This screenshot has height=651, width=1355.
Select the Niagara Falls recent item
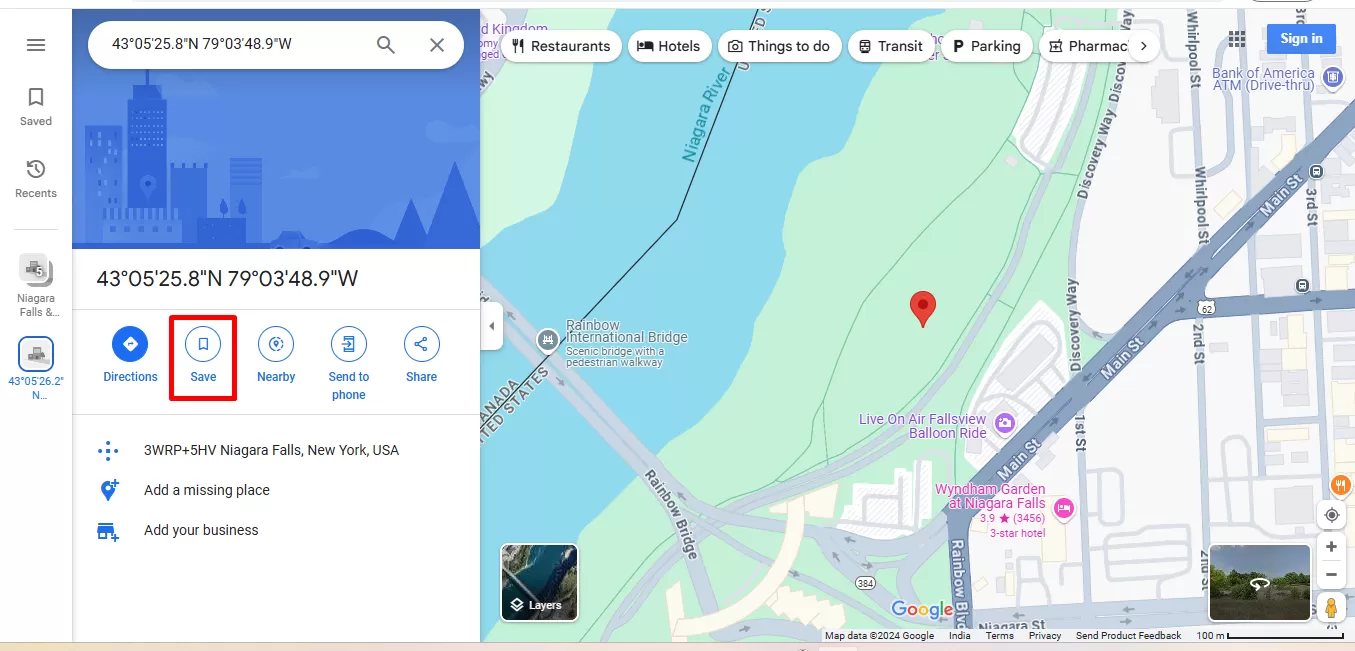pos(36,285)
